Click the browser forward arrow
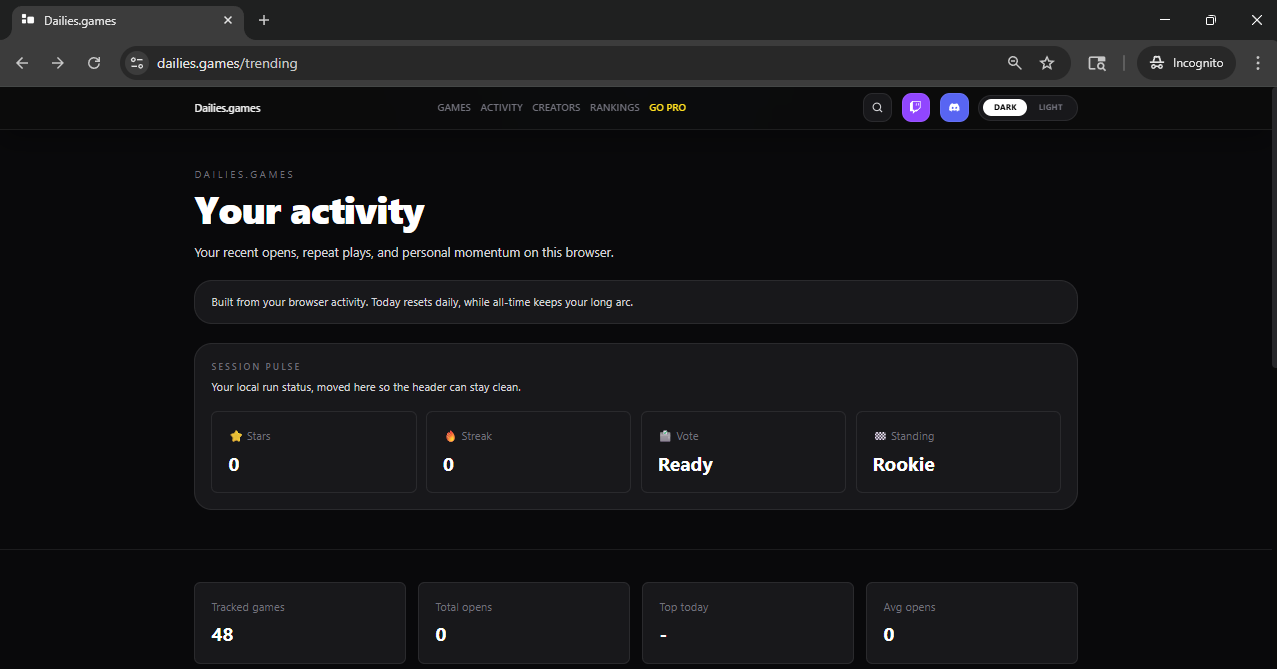The height and width of the screenshot is (669, 1277). (58, 63)
